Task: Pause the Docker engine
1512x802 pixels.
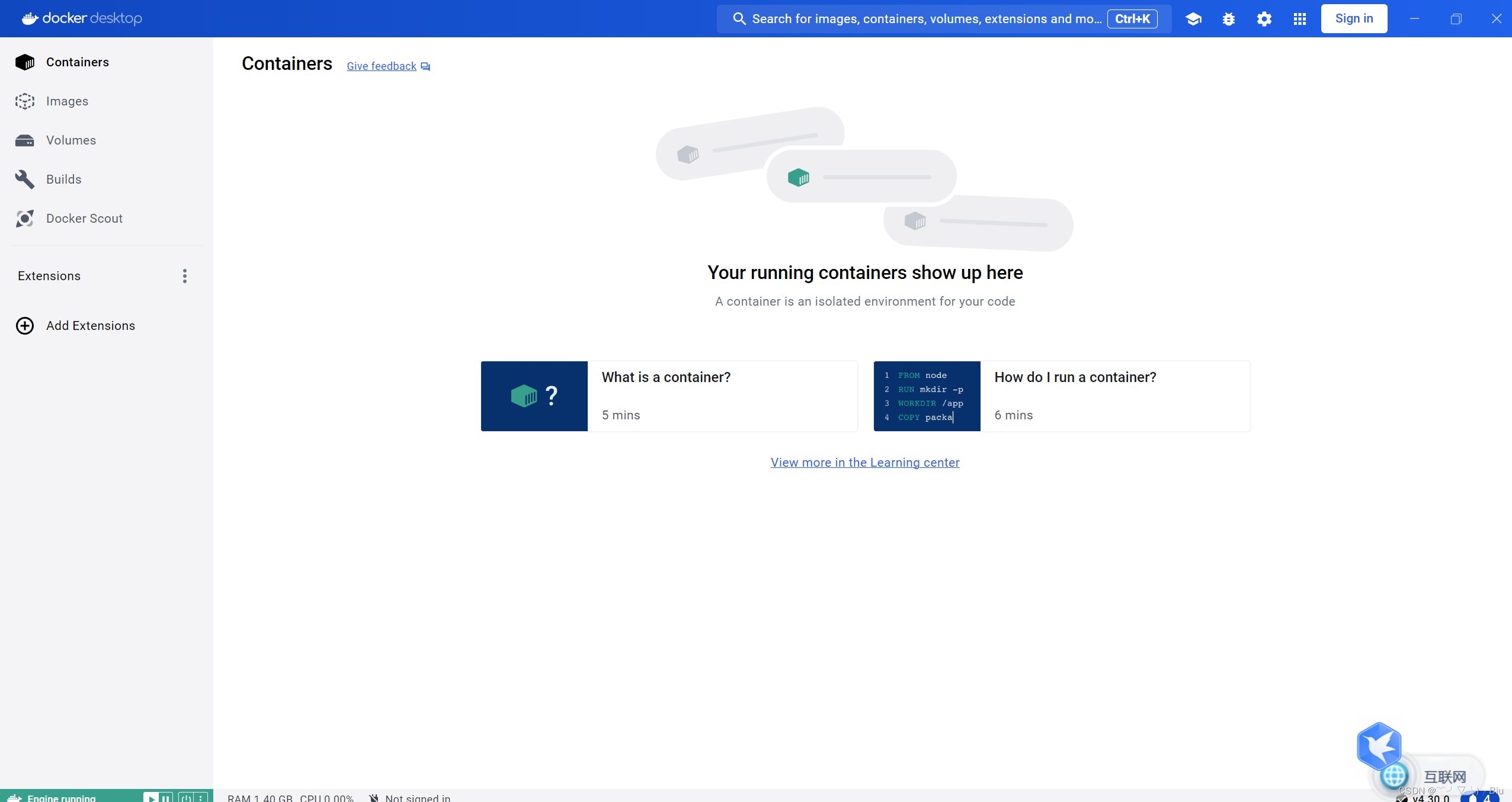Action: point(166,797)
